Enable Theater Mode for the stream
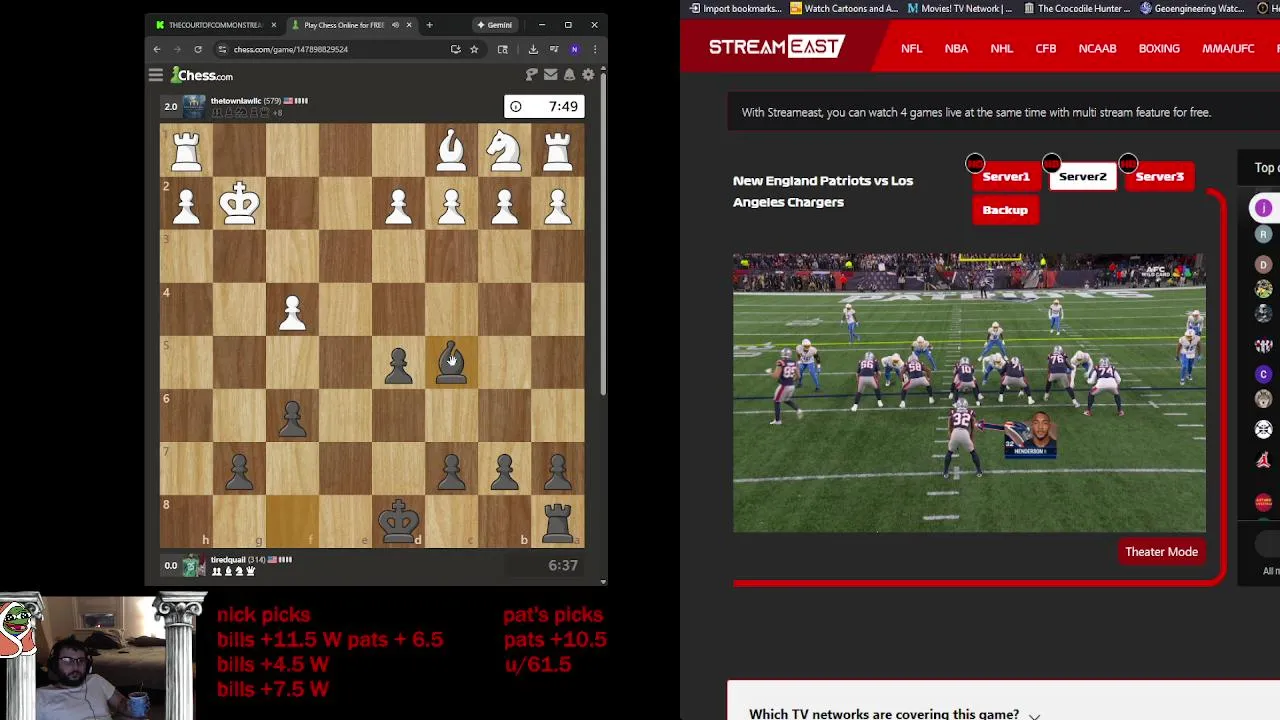Screen dimensions: 1280x720 coord(1161,552)
